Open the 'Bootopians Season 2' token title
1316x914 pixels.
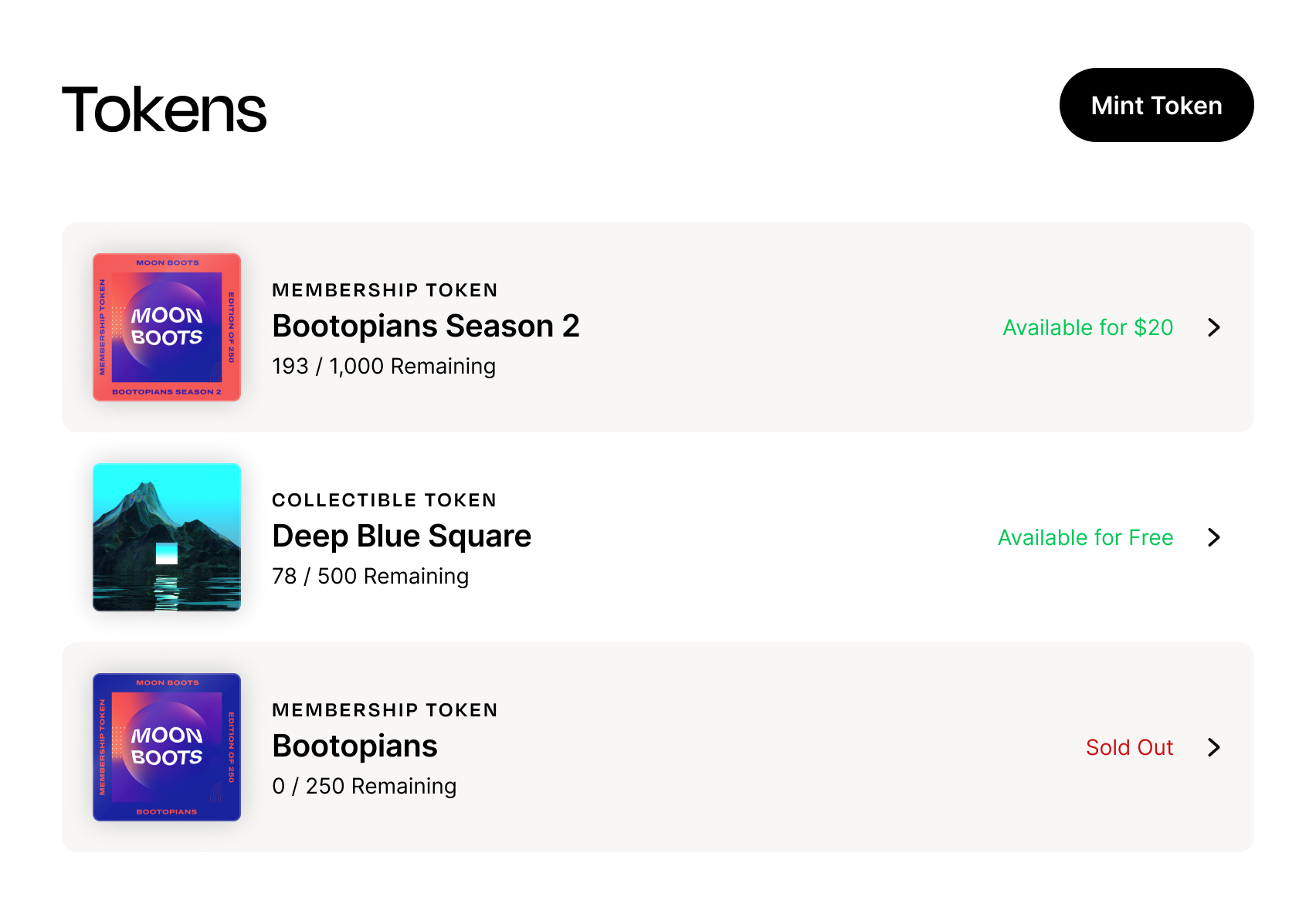[x=426, y=326]
